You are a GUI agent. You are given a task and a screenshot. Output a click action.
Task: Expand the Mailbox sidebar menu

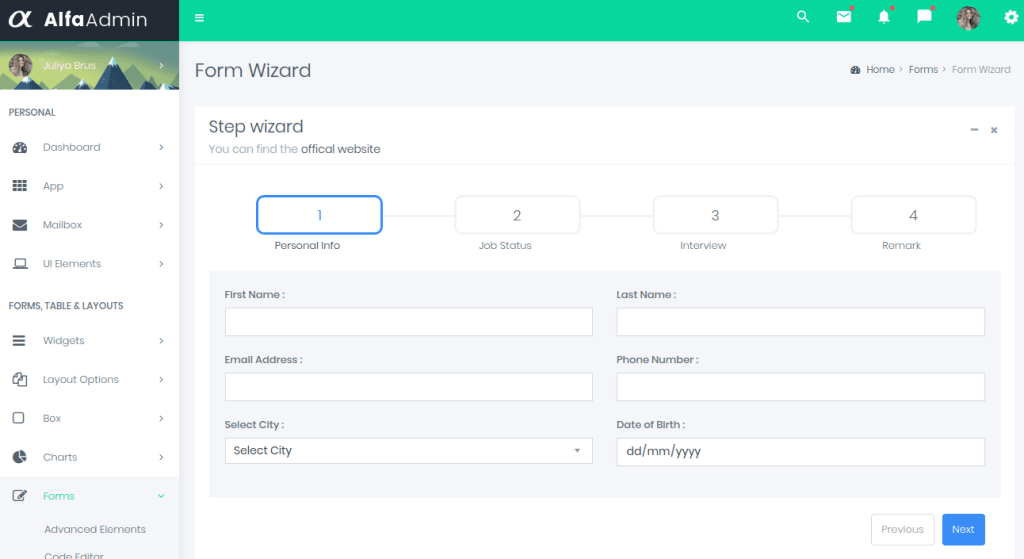89,225
